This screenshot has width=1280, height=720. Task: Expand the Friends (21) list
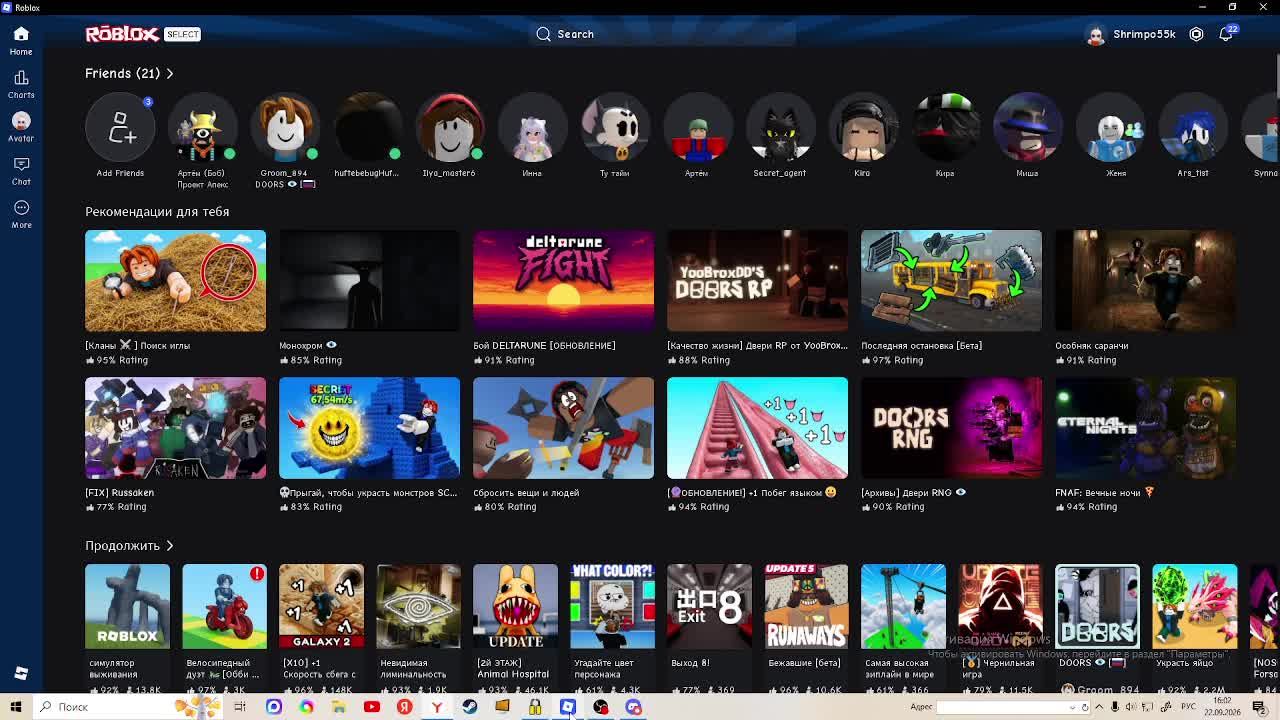coord(129,73)
